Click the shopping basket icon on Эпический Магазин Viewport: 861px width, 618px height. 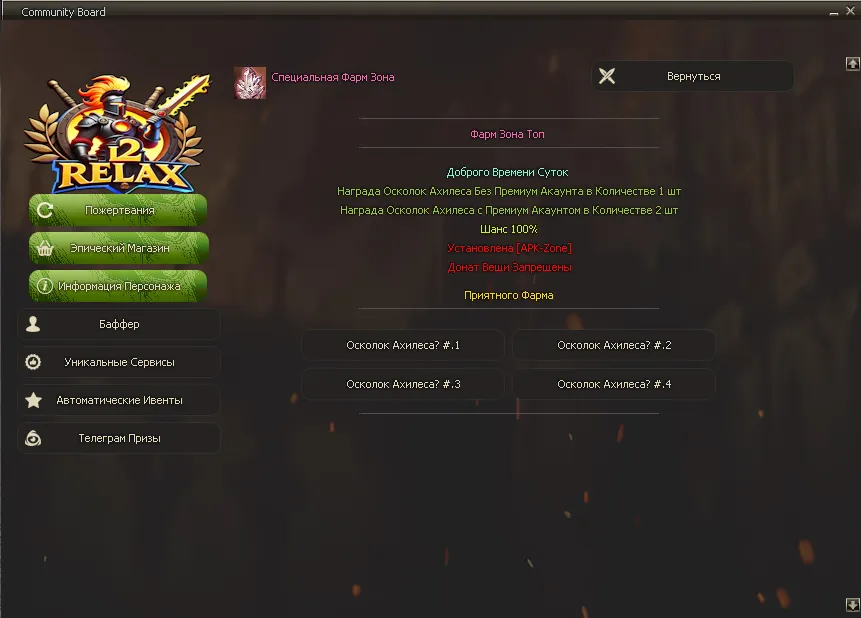click(44, 248)
